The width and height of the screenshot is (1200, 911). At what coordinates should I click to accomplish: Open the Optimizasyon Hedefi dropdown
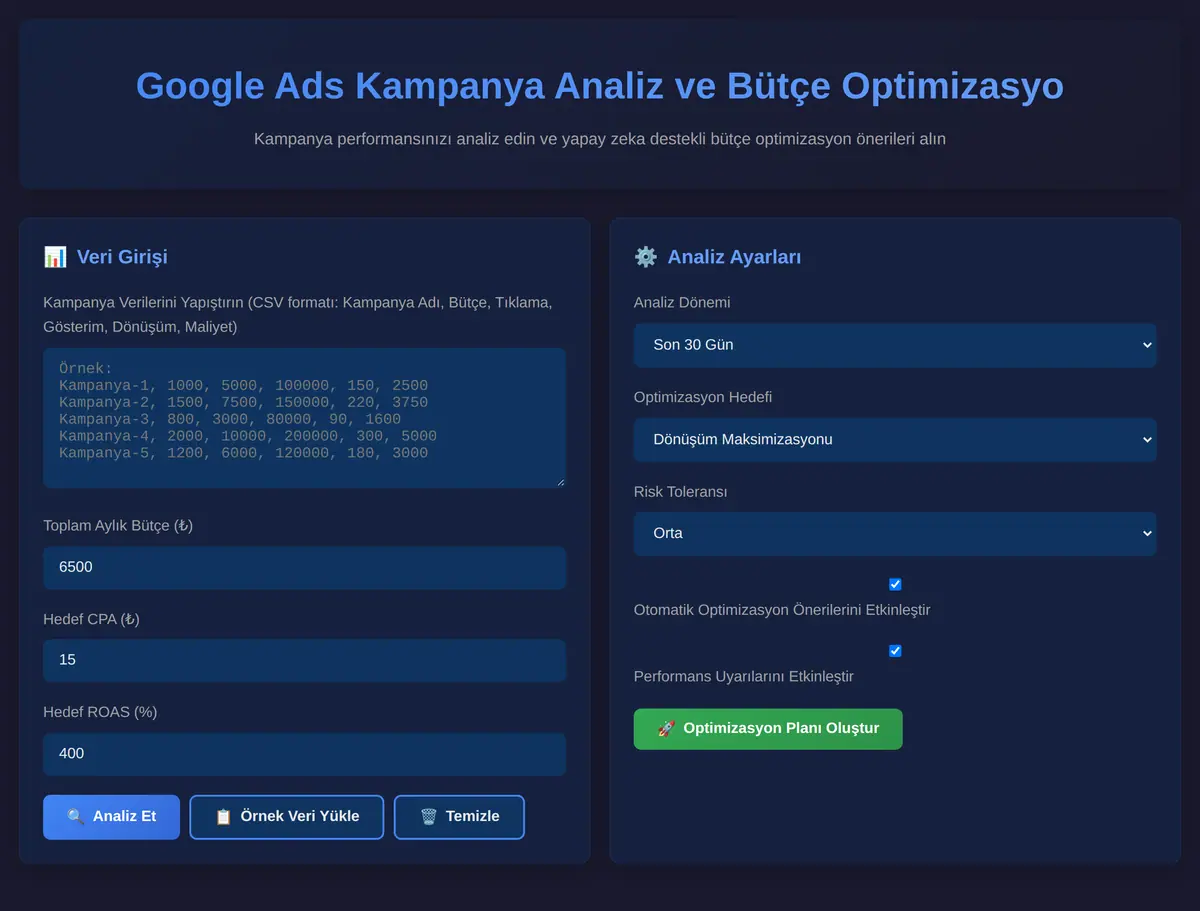pyautogui.click(x=895, y=440)
